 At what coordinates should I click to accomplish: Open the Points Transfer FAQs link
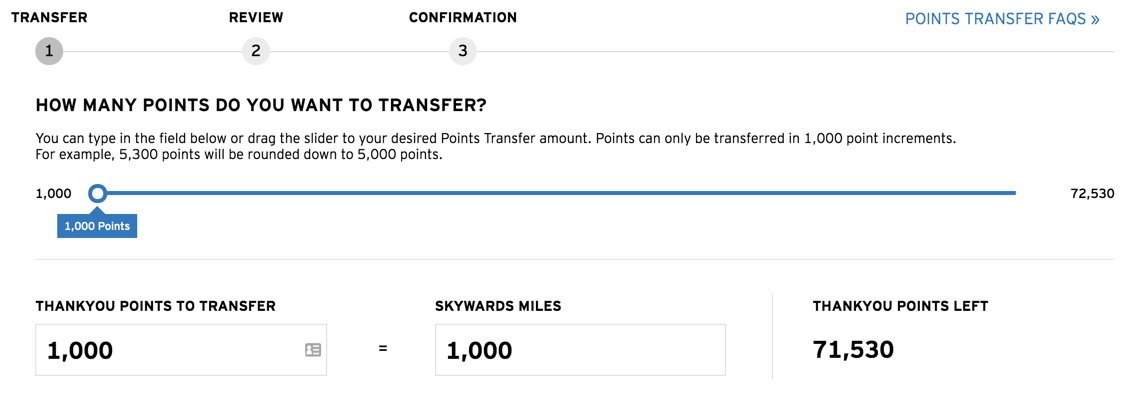coord(1002,19)
